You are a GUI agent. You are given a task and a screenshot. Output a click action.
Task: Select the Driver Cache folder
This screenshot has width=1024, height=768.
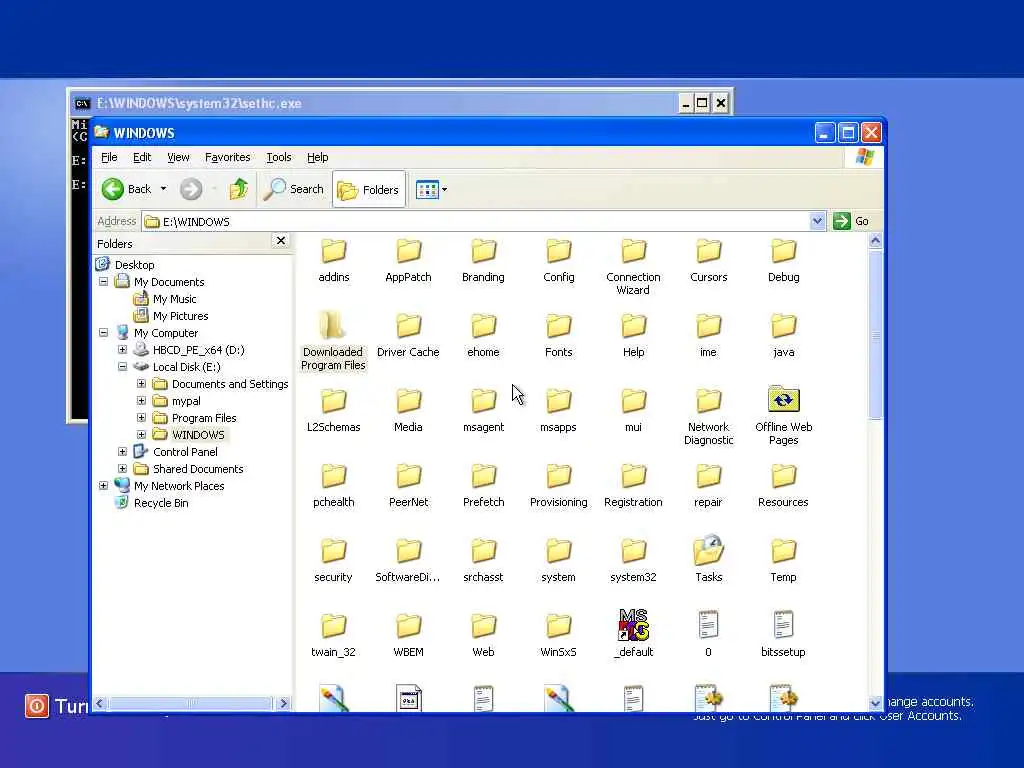[x=408, y=335]
